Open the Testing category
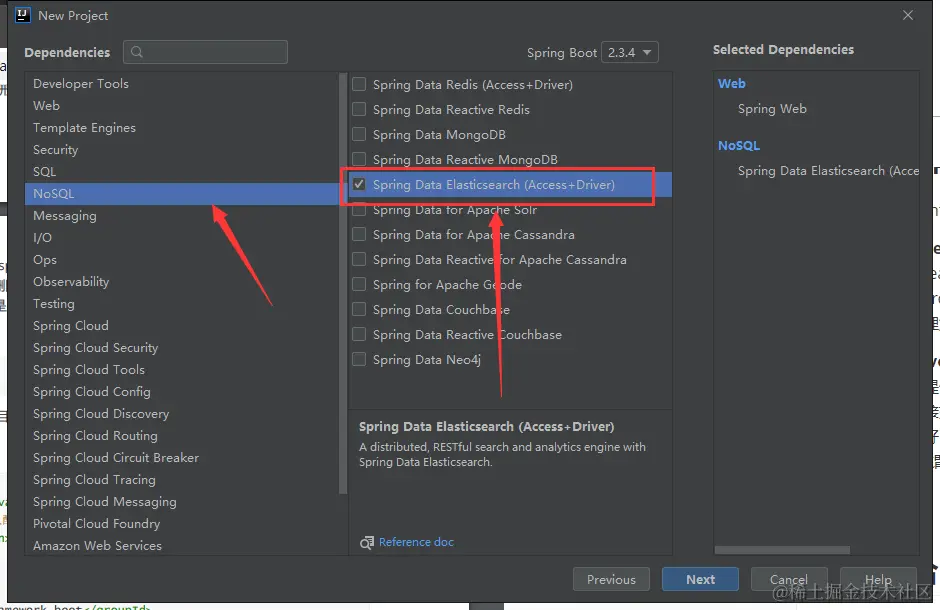940x610 pixels. coord(182,304)
